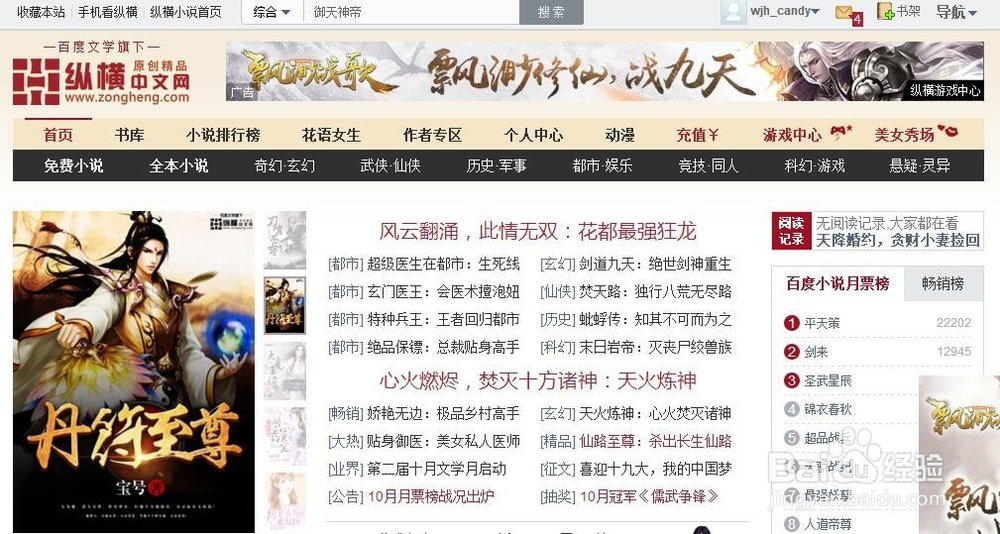This screenshot has width=1000, height=534.
Task: Click 充值￥ recharge link
Action: point(698,135)
